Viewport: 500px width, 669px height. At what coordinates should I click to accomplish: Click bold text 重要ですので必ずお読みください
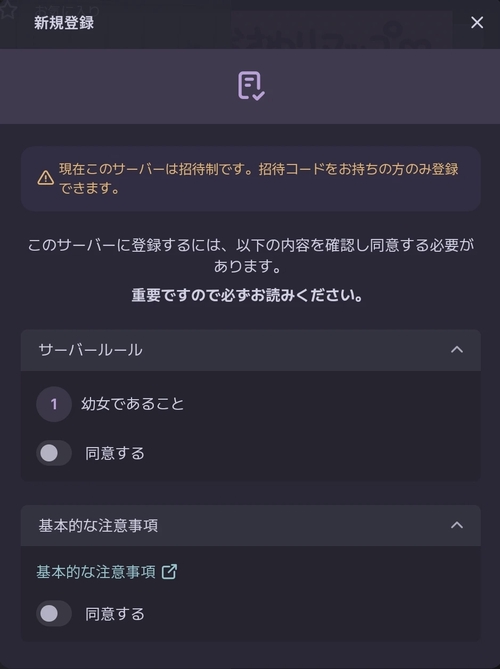247,295
